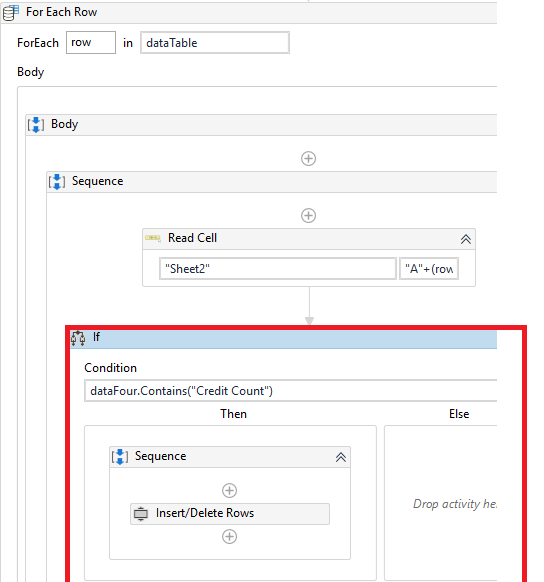Click the Insert/Delete Rows activity icon
544x582 pixels.
point(141,514)
